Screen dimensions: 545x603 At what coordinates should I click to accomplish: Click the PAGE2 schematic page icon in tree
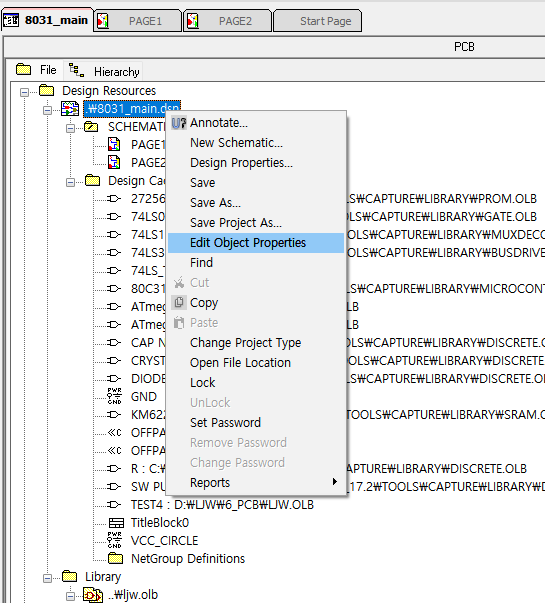pos(114,162)
